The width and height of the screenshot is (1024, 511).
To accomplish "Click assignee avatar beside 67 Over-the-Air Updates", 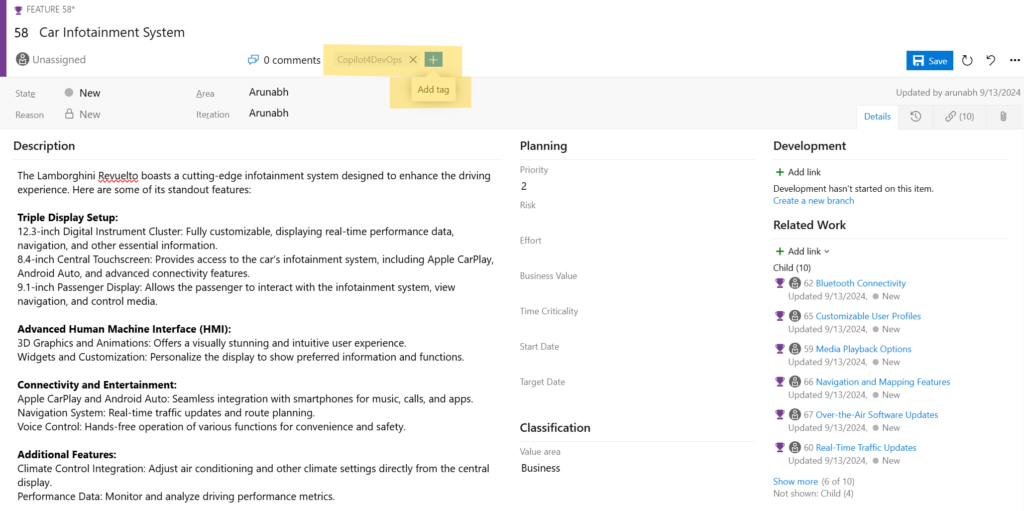I will point(795,414).
